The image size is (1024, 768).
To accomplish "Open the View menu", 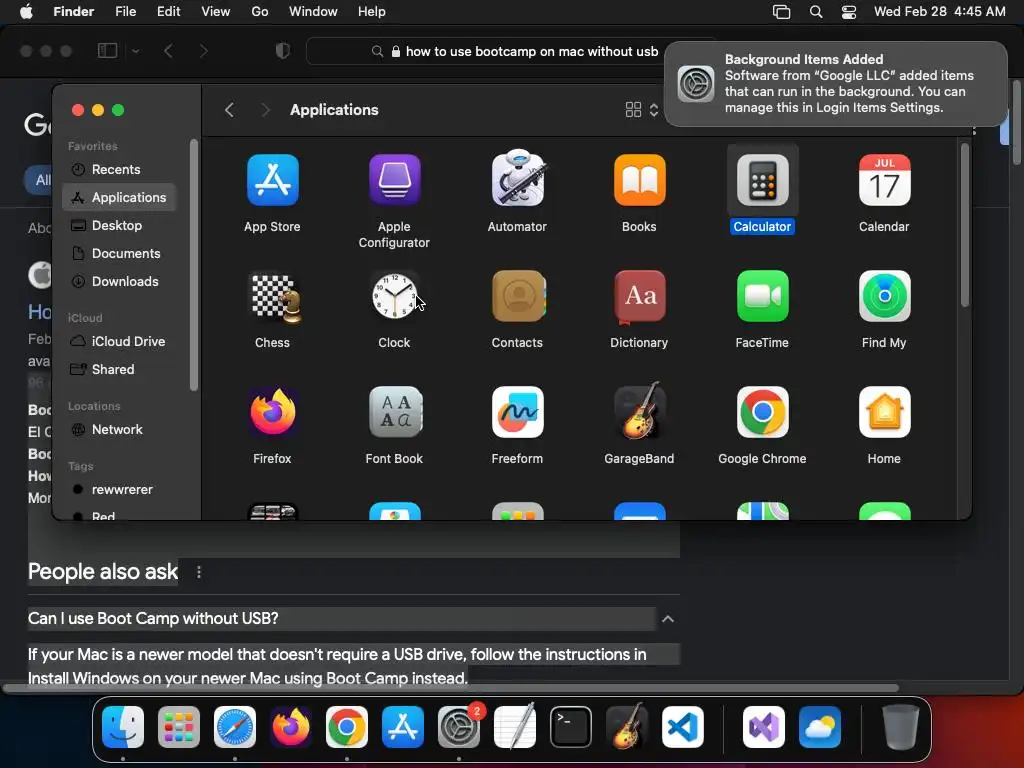I will 216,12.
